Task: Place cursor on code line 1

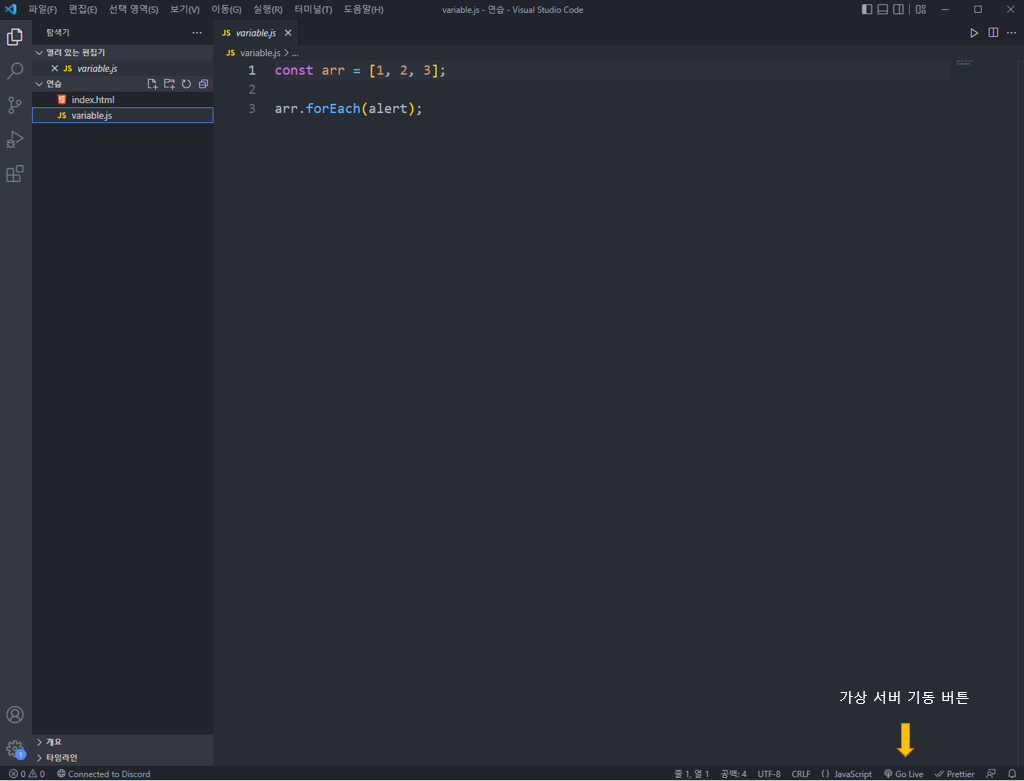Action: click(x=360, y=71)
